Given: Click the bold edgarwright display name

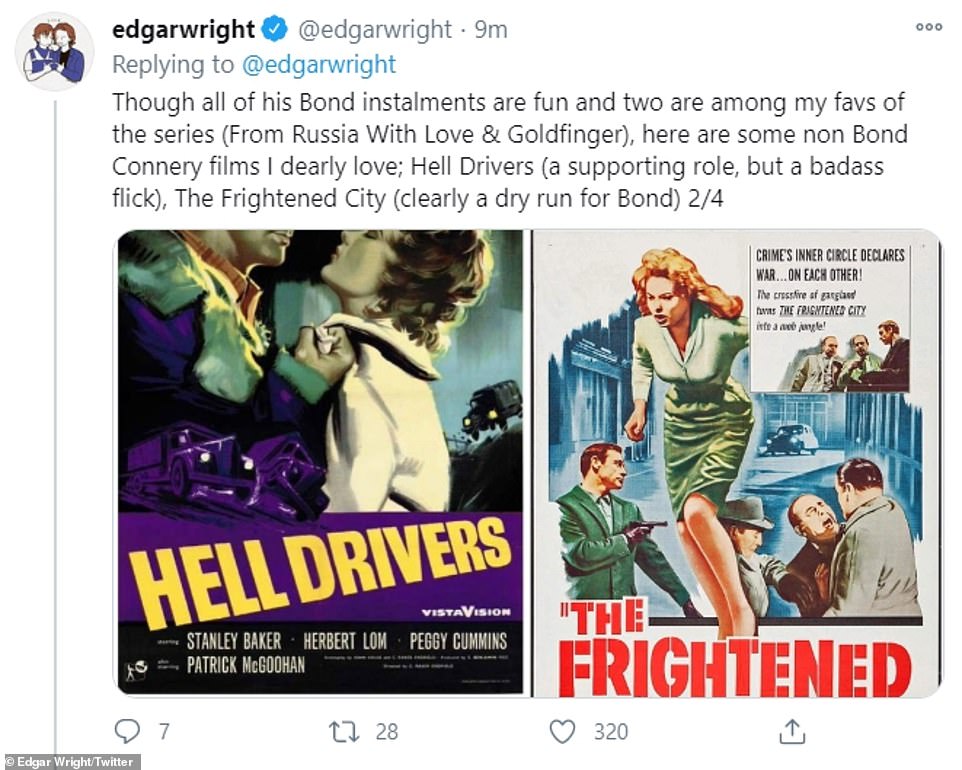Looking at the screenshot, I should pyautogui.click(x=183, y=29).
